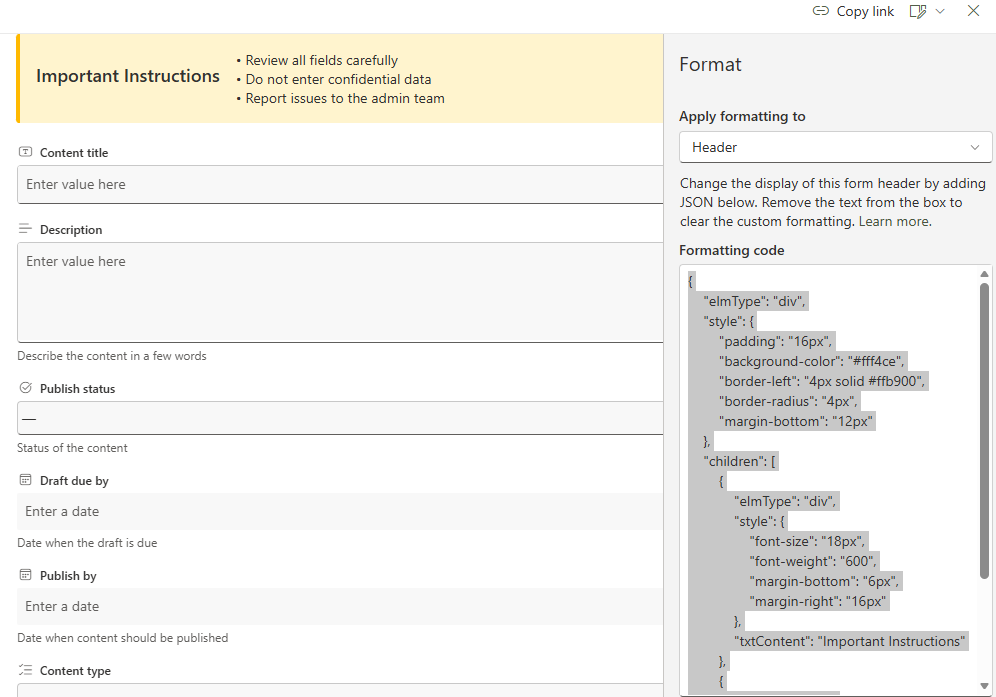Screen dimensions: 996x697
Task: Expand the chevron next to edit form
Action: 940,11
